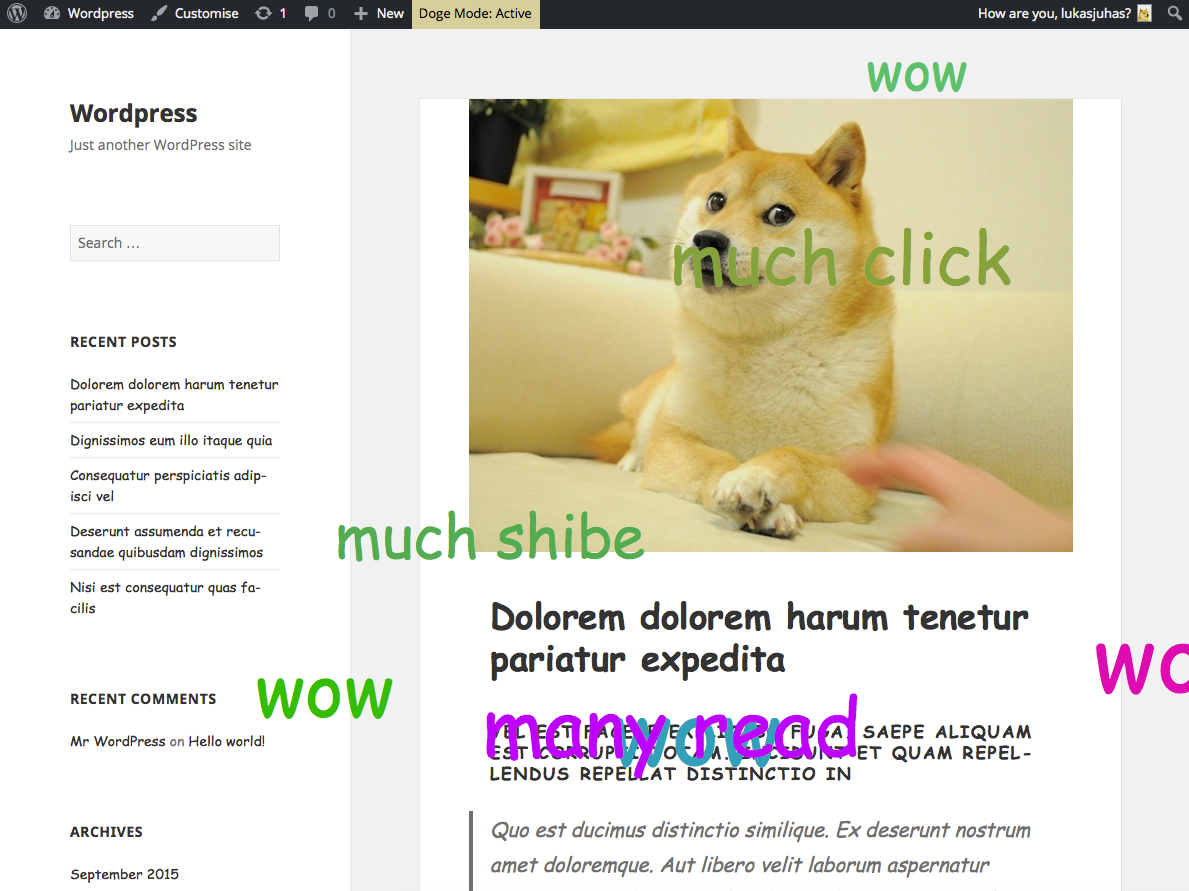This screenshot has height=891, width=1189.
Task: Click the Recent Posts widget heading
Action: pyautogui.click(x=123, y=342)
